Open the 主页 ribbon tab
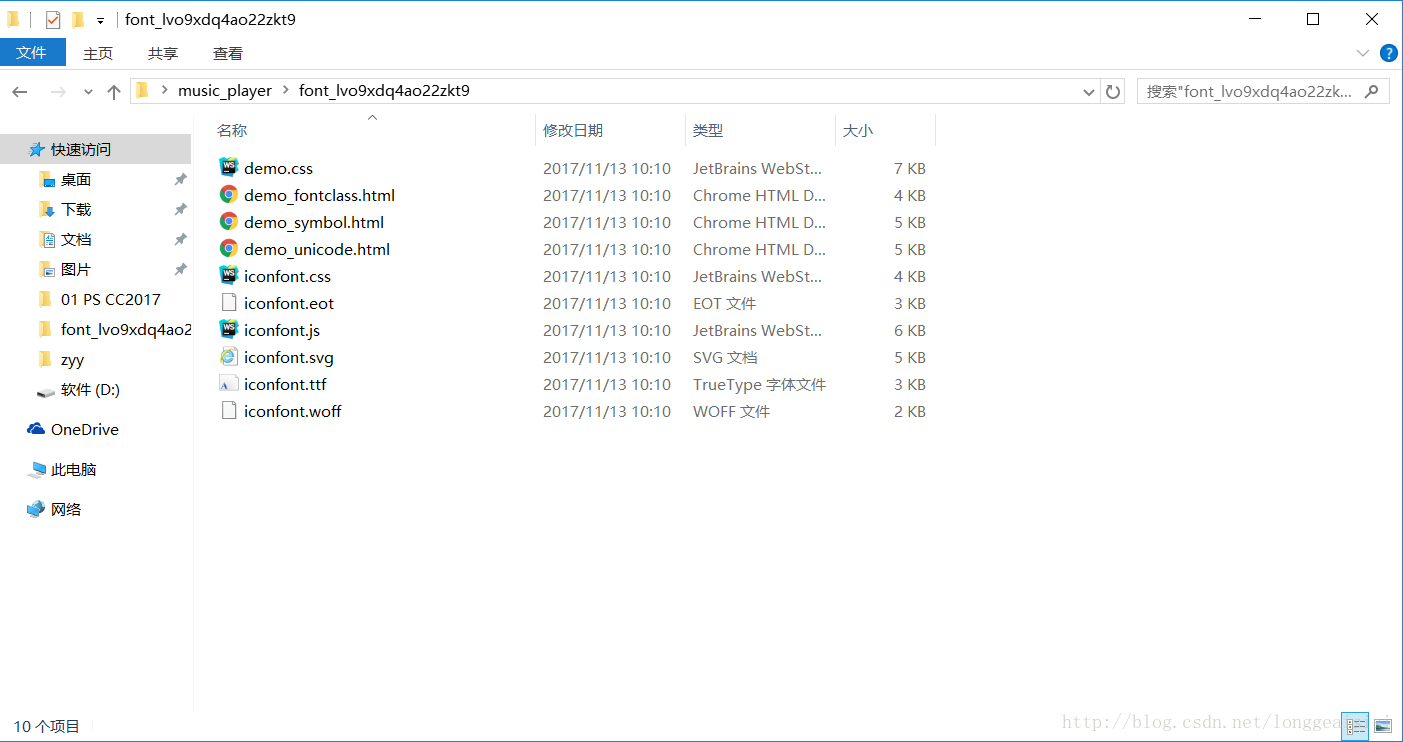 coord(98,53)
